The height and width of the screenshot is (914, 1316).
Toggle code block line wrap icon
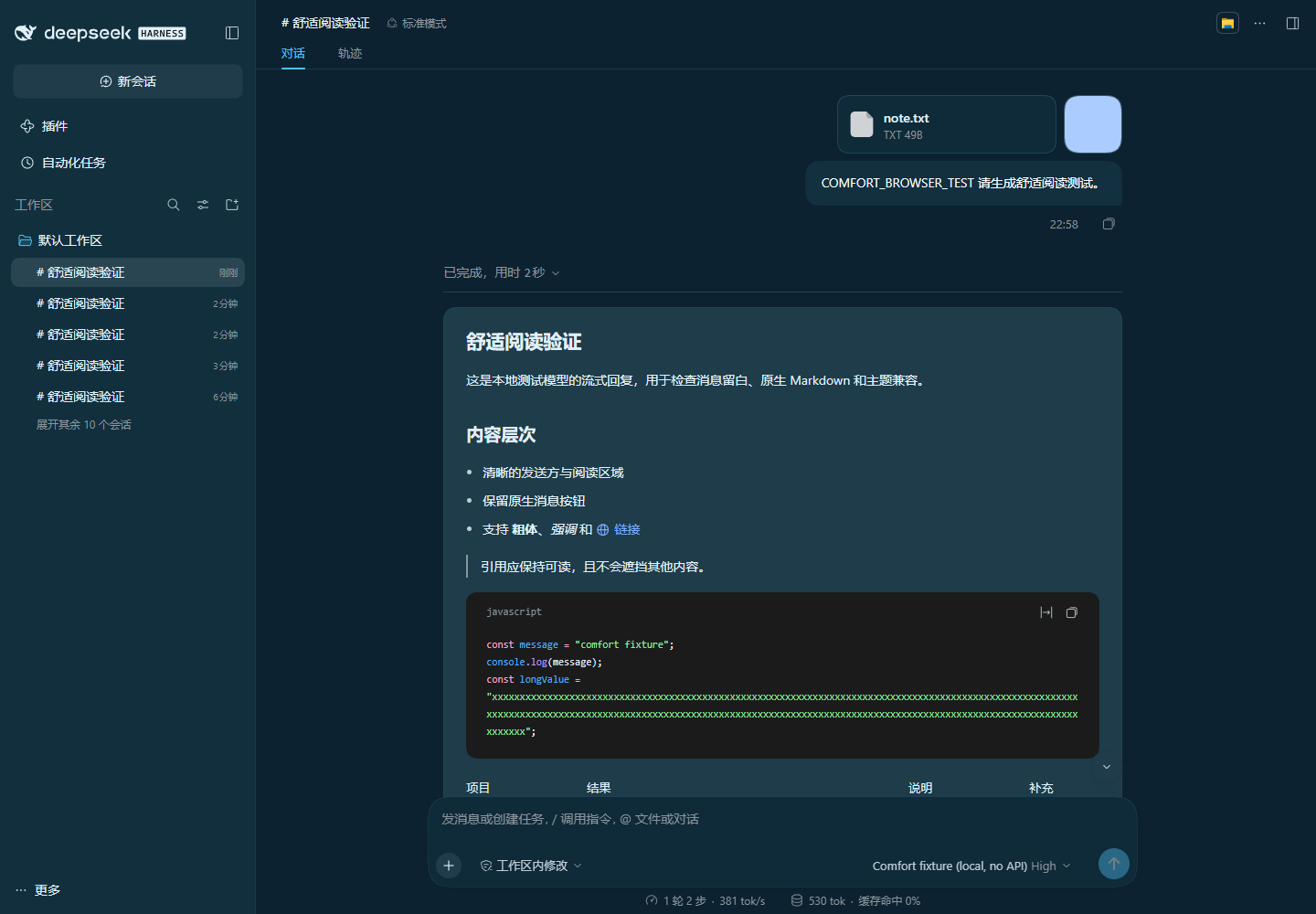point(1046,612)
